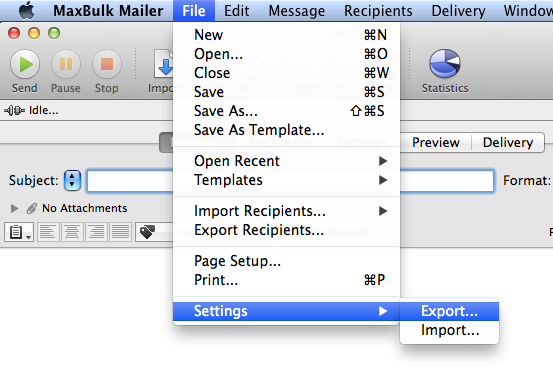This screenshot has width=553, height=377.
Task: Justify text alignment
Action: 120,232
